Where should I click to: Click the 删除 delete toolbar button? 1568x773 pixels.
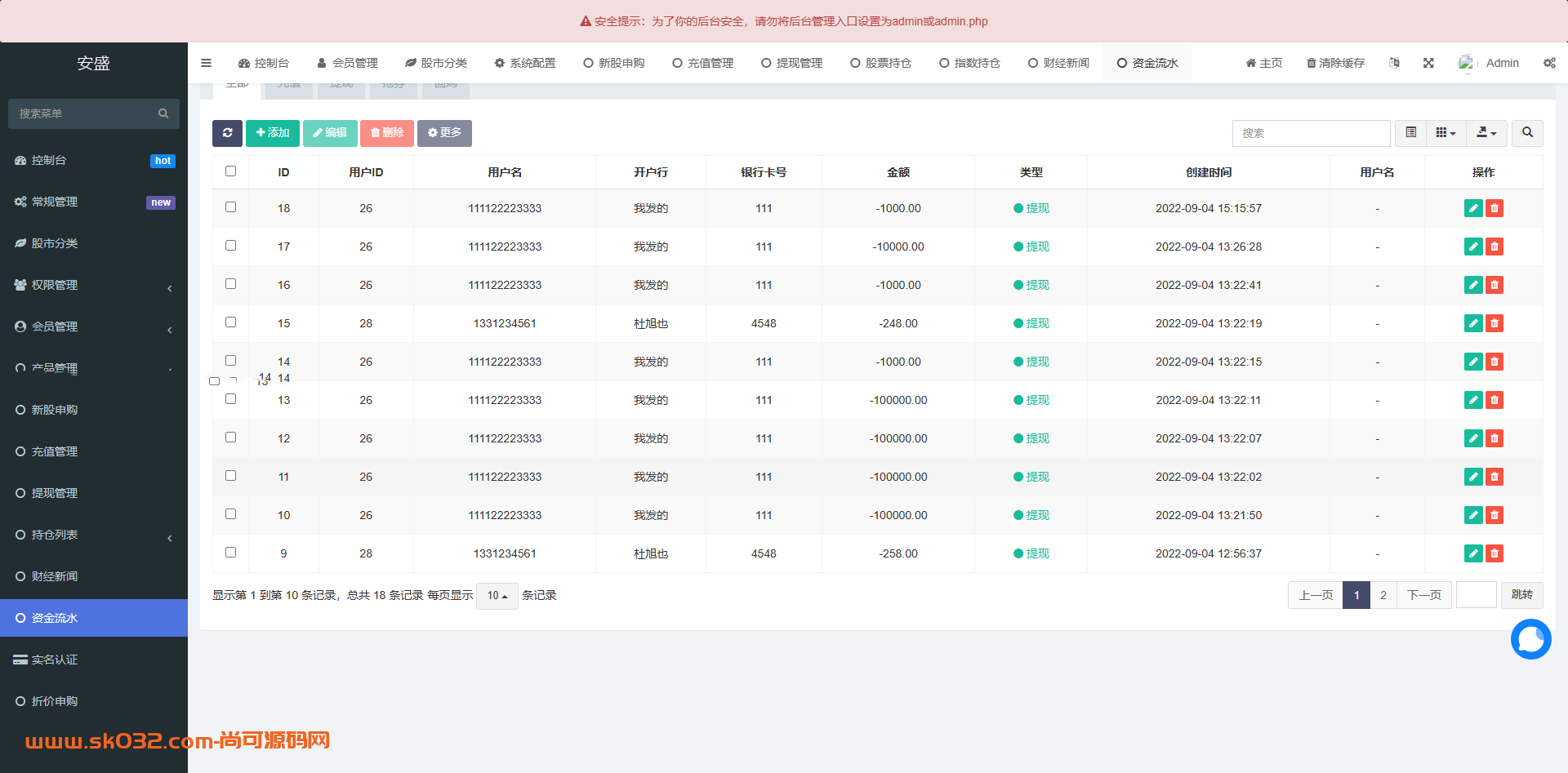[387, 133]
